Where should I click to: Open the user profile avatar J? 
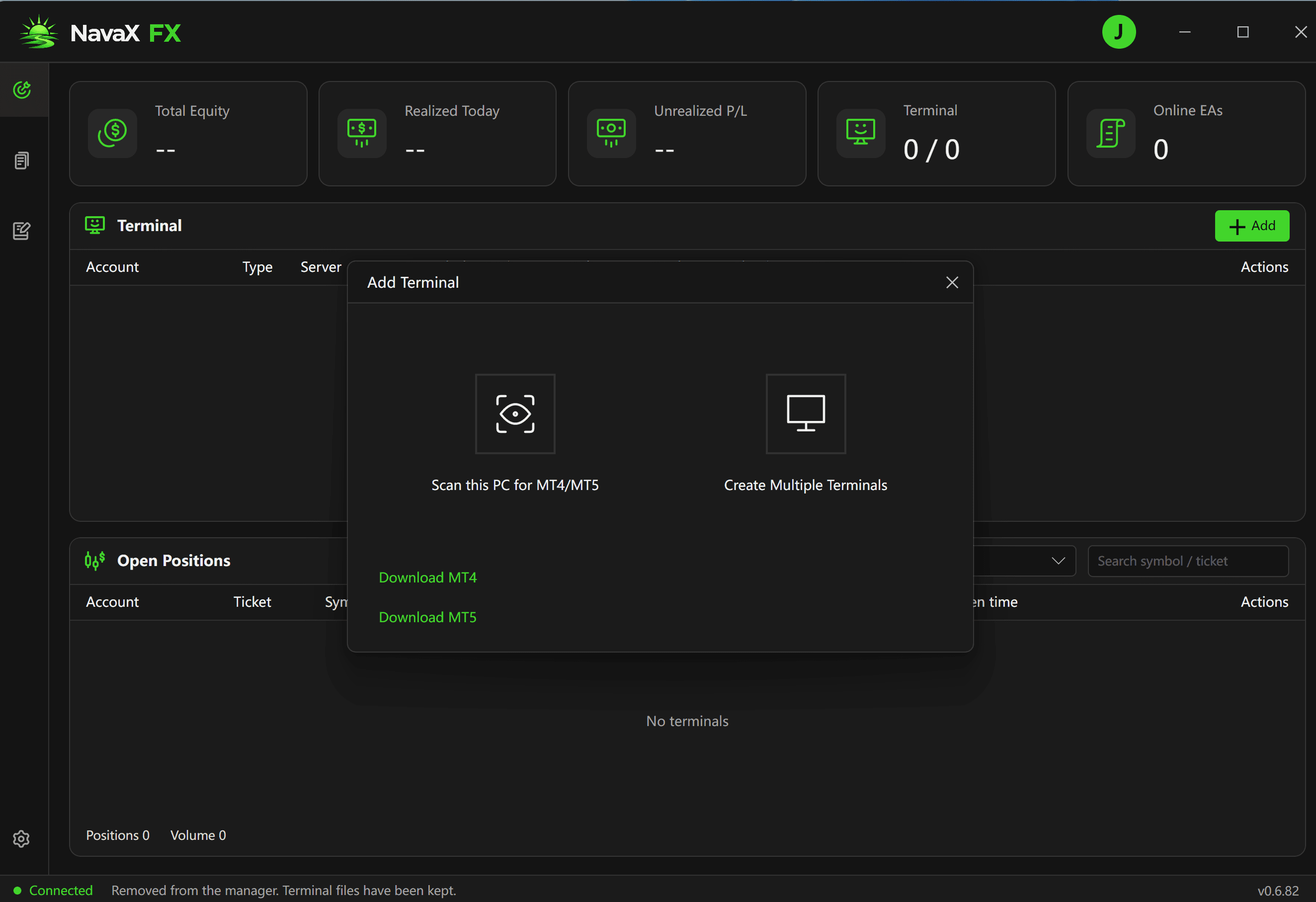[x=1118, y=32]
